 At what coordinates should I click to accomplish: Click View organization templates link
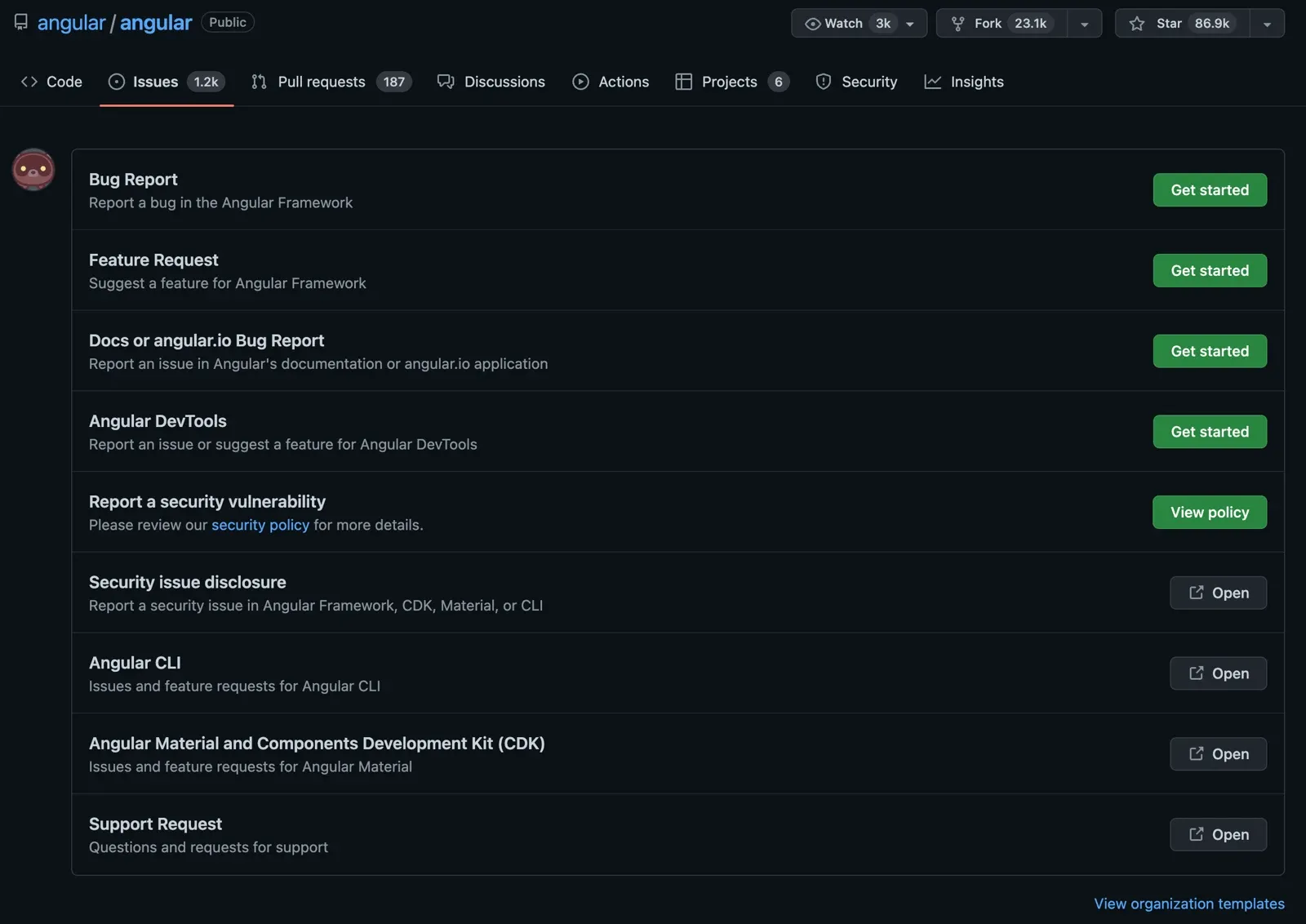coord(1189,904)
